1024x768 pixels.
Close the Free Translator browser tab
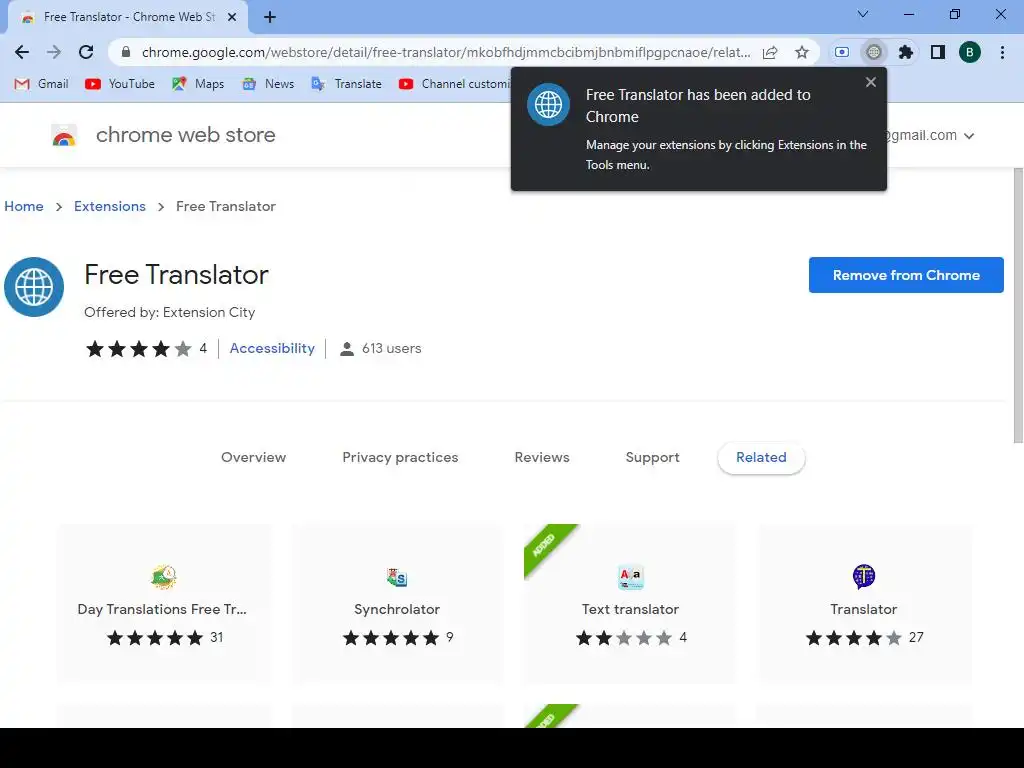click(232, 18)
